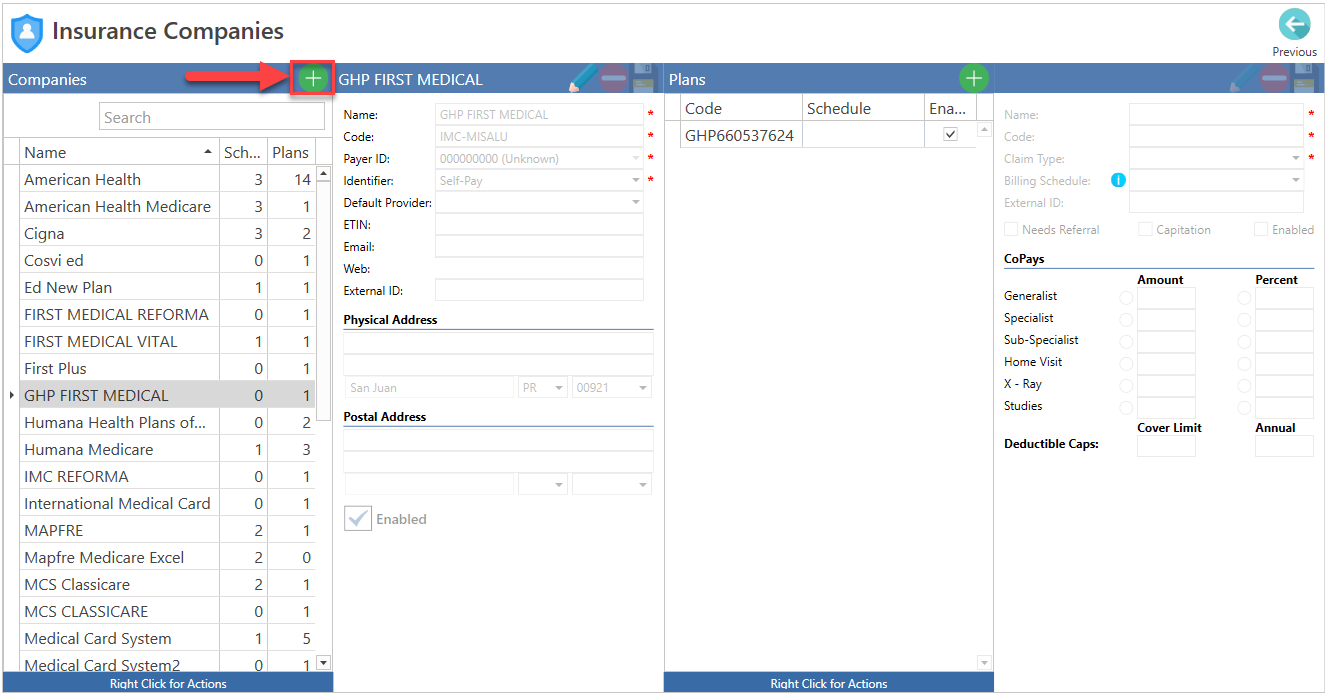Select Sub-Specialist Percent radio button
Viewport: 1327px width, 694px height.
(1244, 342)
